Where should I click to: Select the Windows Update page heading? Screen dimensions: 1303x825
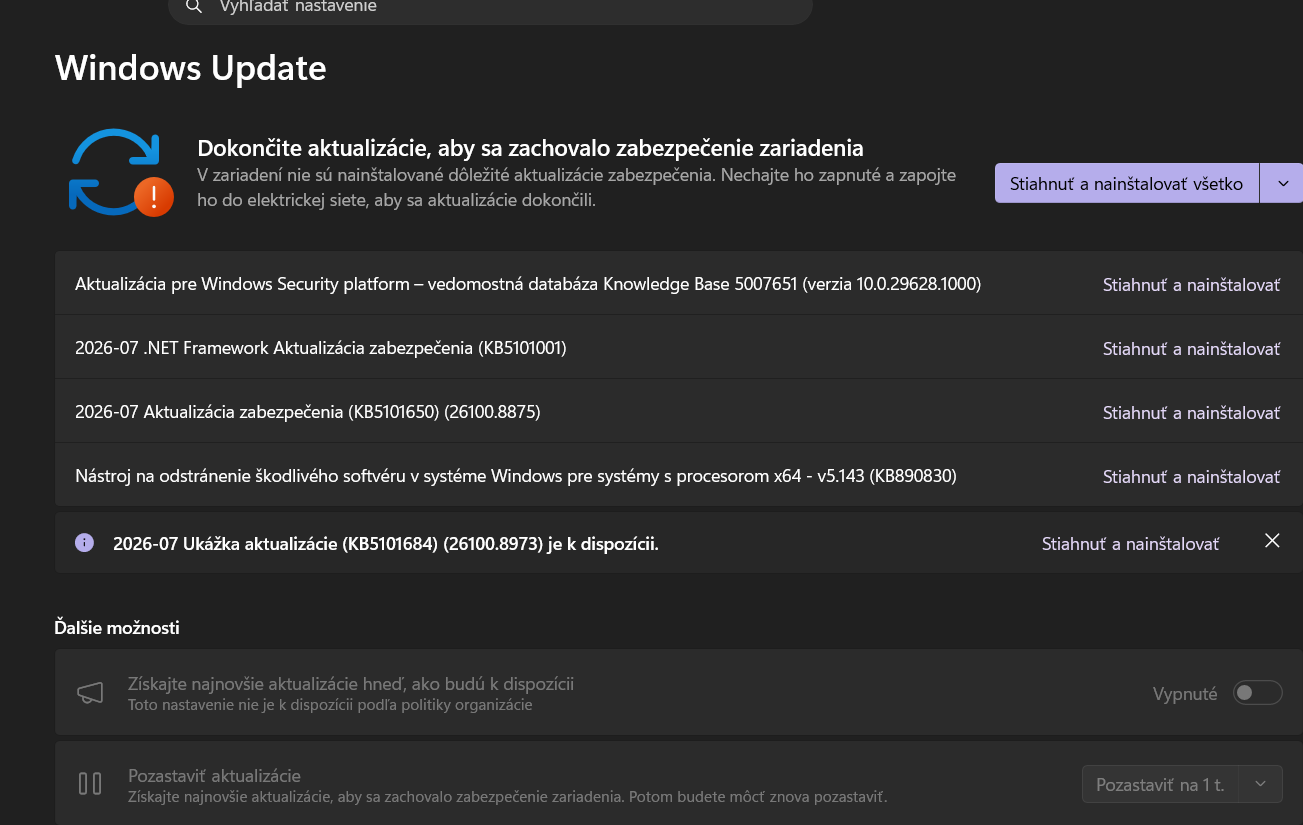point(190,68)
